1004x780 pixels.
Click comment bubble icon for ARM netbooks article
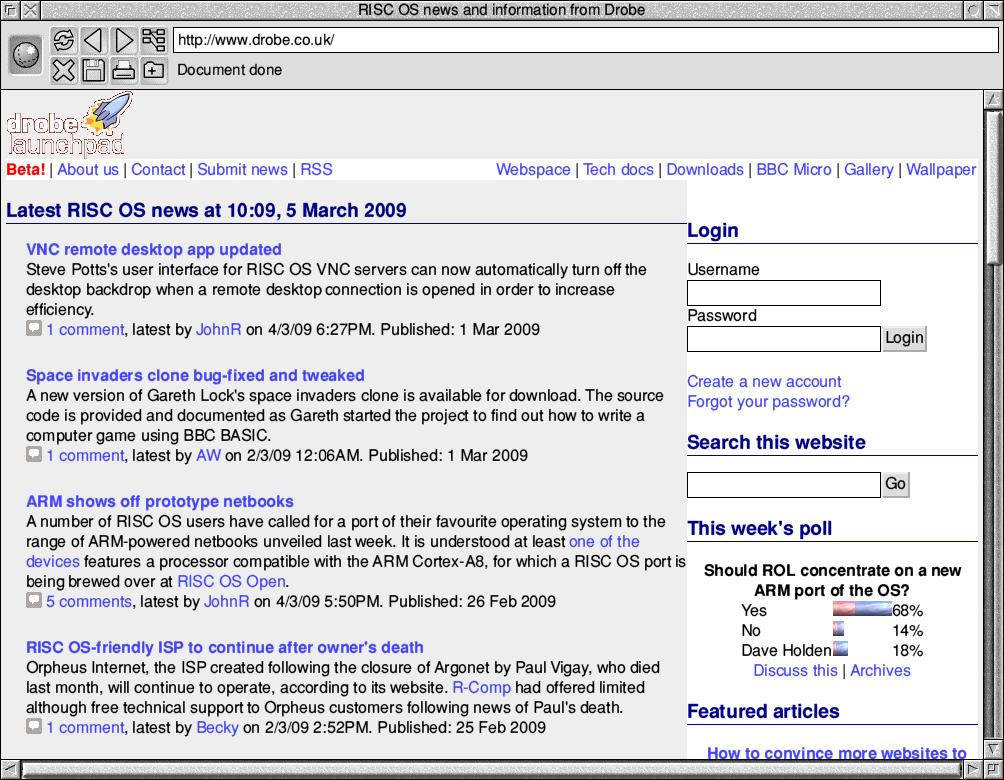[34, 601]
